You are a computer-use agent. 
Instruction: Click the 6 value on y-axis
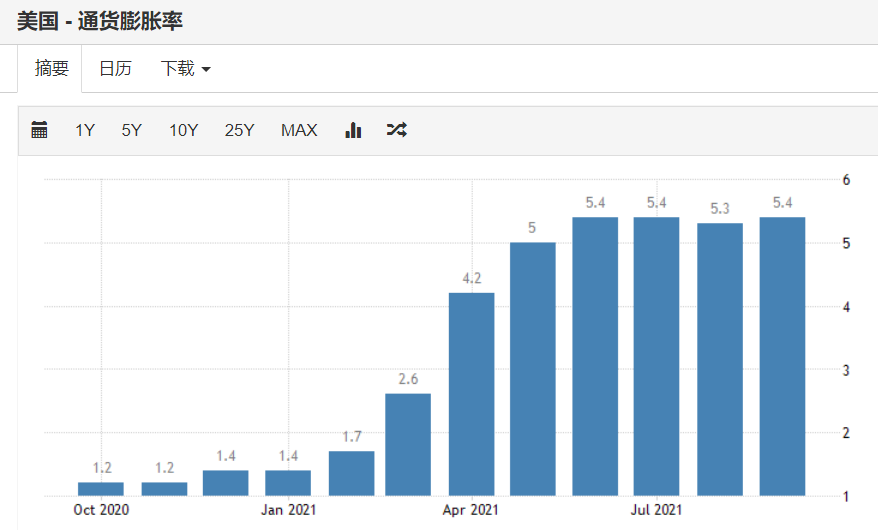(846, 180)
